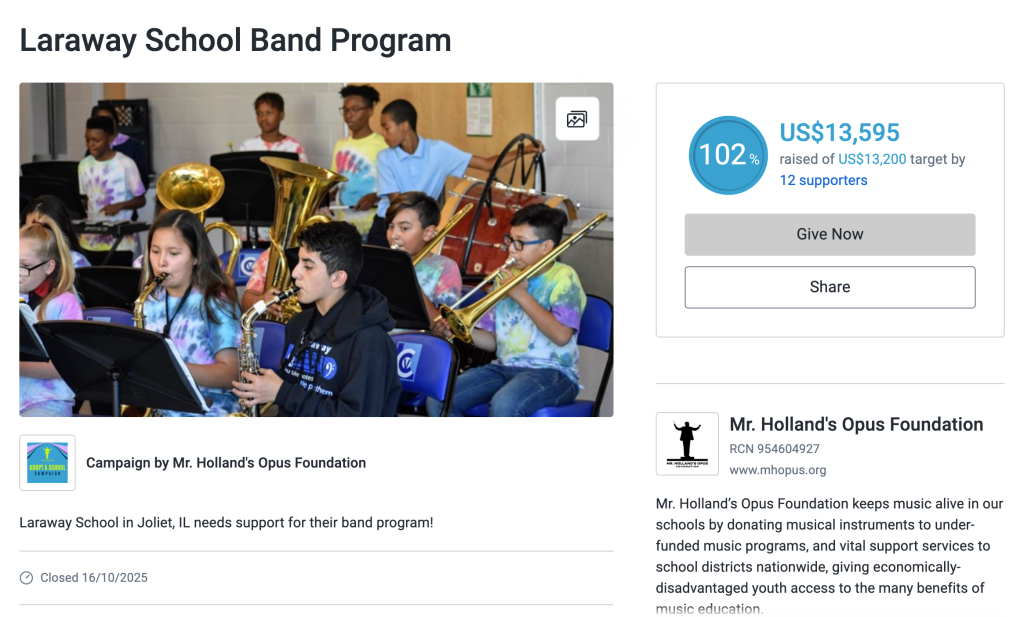Open the Mr. Holland's Opus Foundation heading
Image resolution: width=1024 pixels, height=617 pixels.
[856, 424]
